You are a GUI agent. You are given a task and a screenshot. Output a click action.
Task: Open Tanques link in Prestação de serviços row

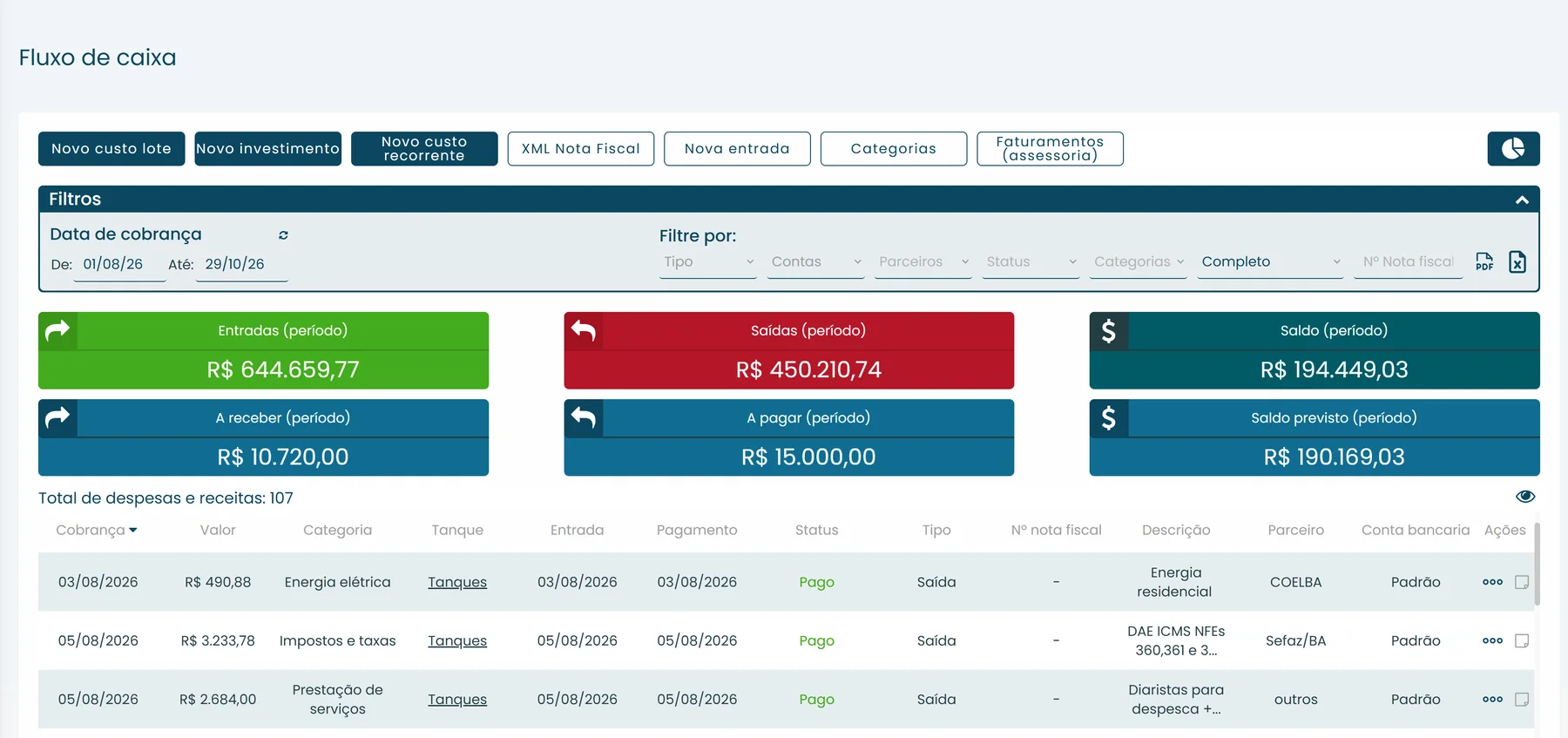point(457,699)
